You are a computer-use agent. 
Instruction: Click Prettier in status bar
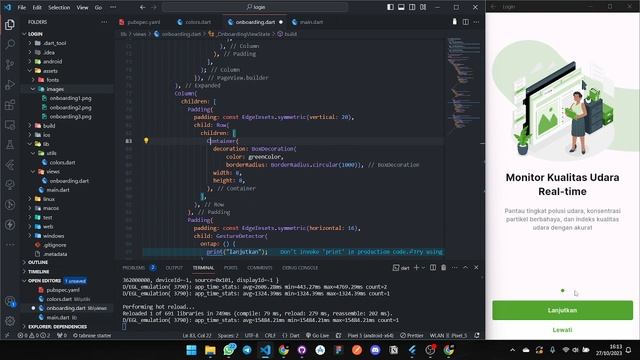[412, 336]
